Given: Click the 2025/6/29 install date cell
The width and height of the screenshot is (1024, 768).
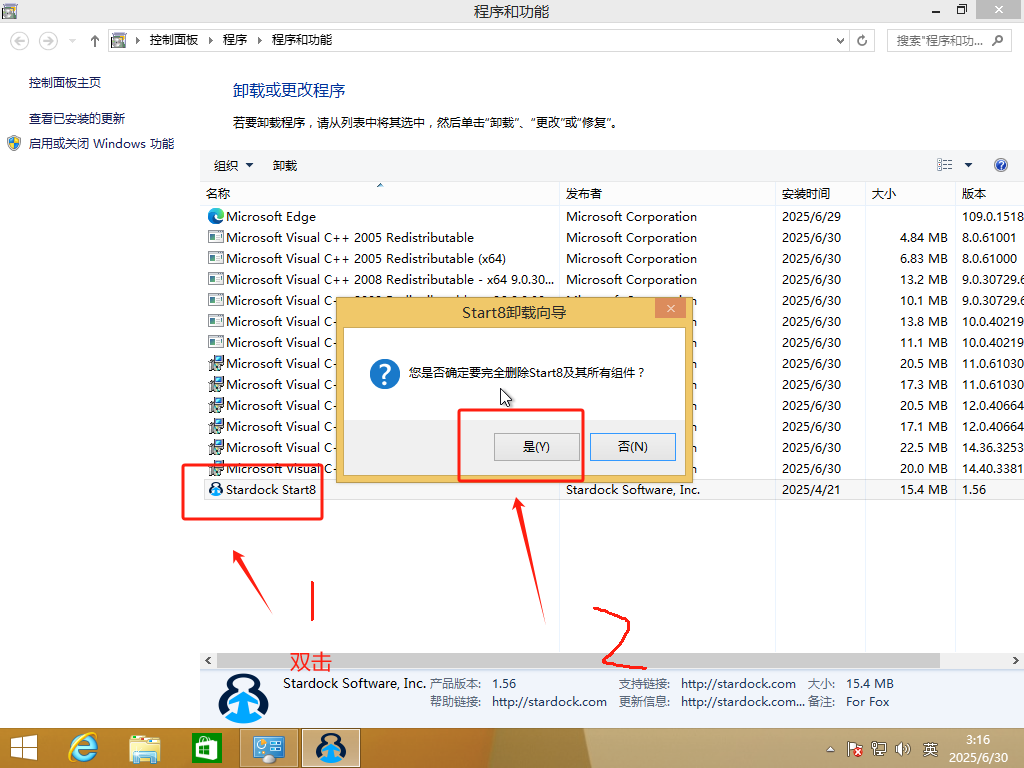Looking at the screenshot, I should (x=811, y=216).
